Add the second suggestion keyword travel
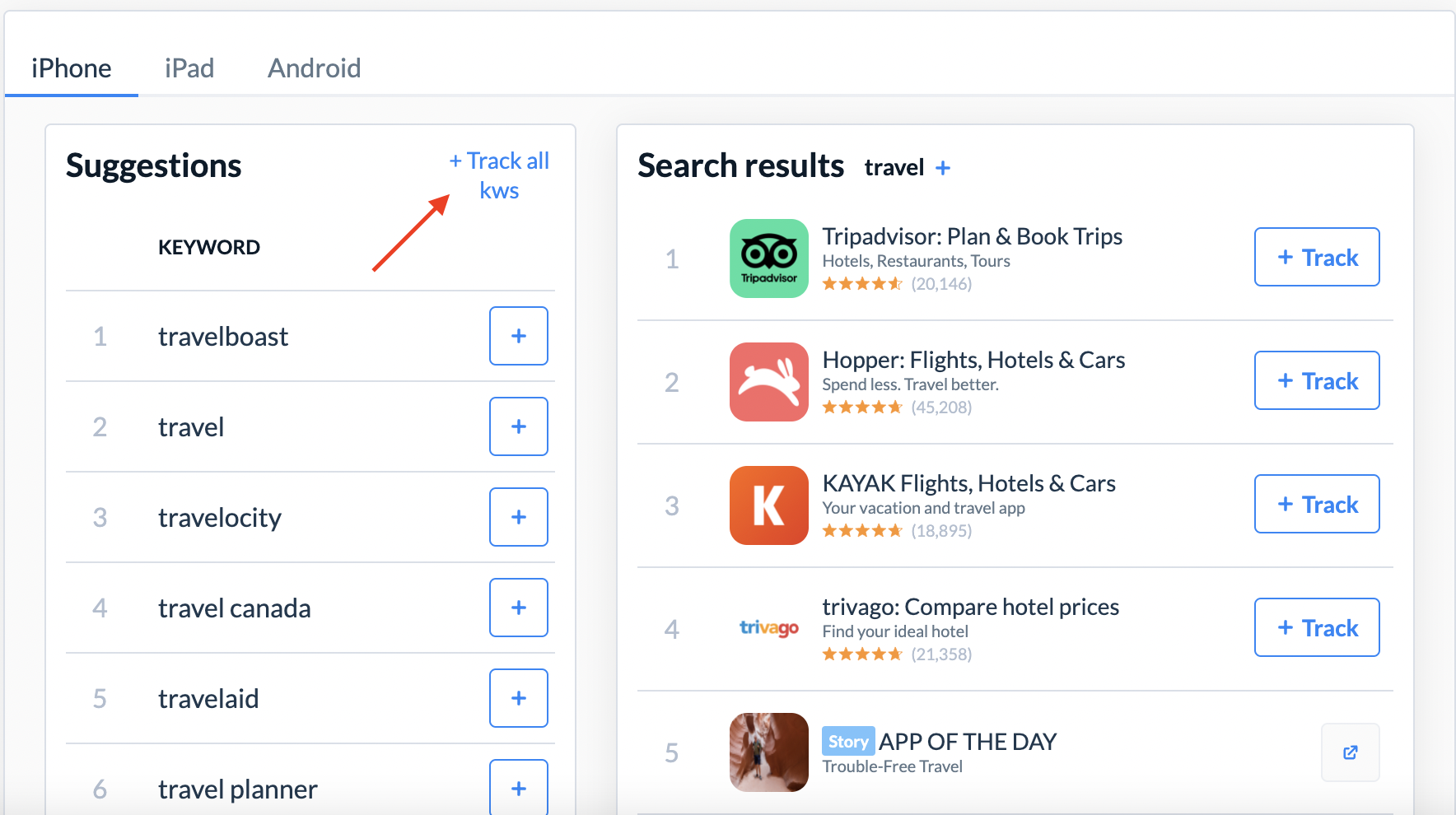Viewport: 1456px width, 815px height. coord(519,426)
